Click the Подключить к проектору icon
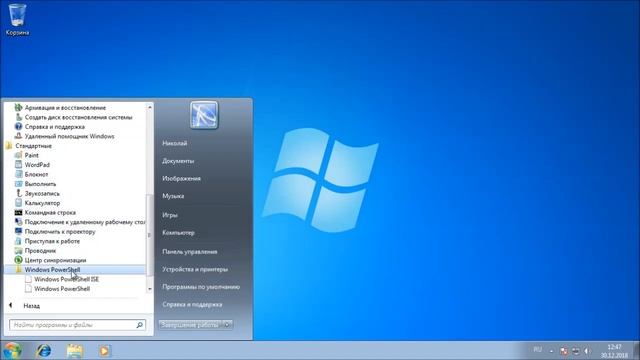The image size is (640, 360). [x=18, y=231]
